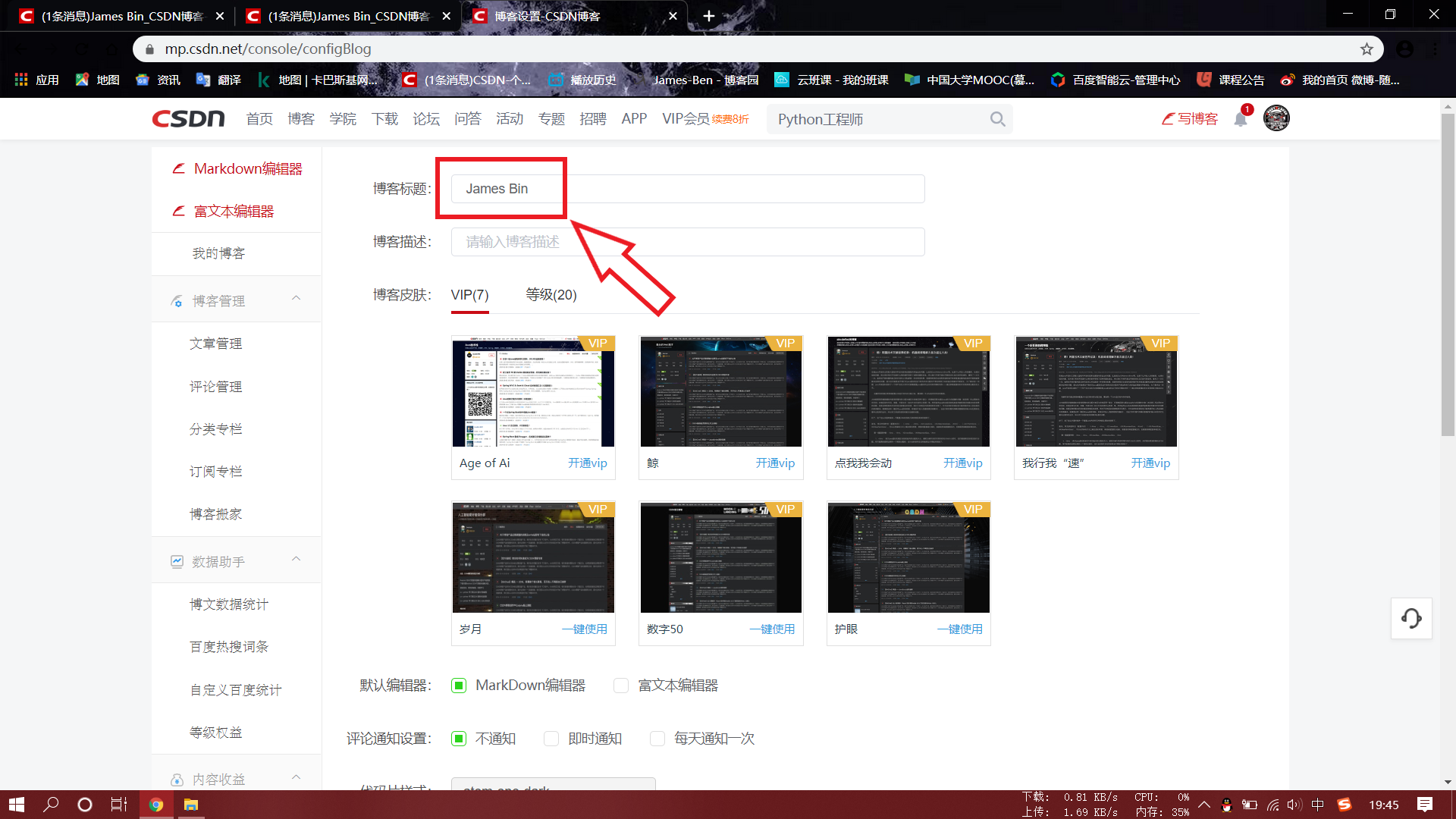
Task: Click 开通vip under Age of Ai skin
Action: 587,463
